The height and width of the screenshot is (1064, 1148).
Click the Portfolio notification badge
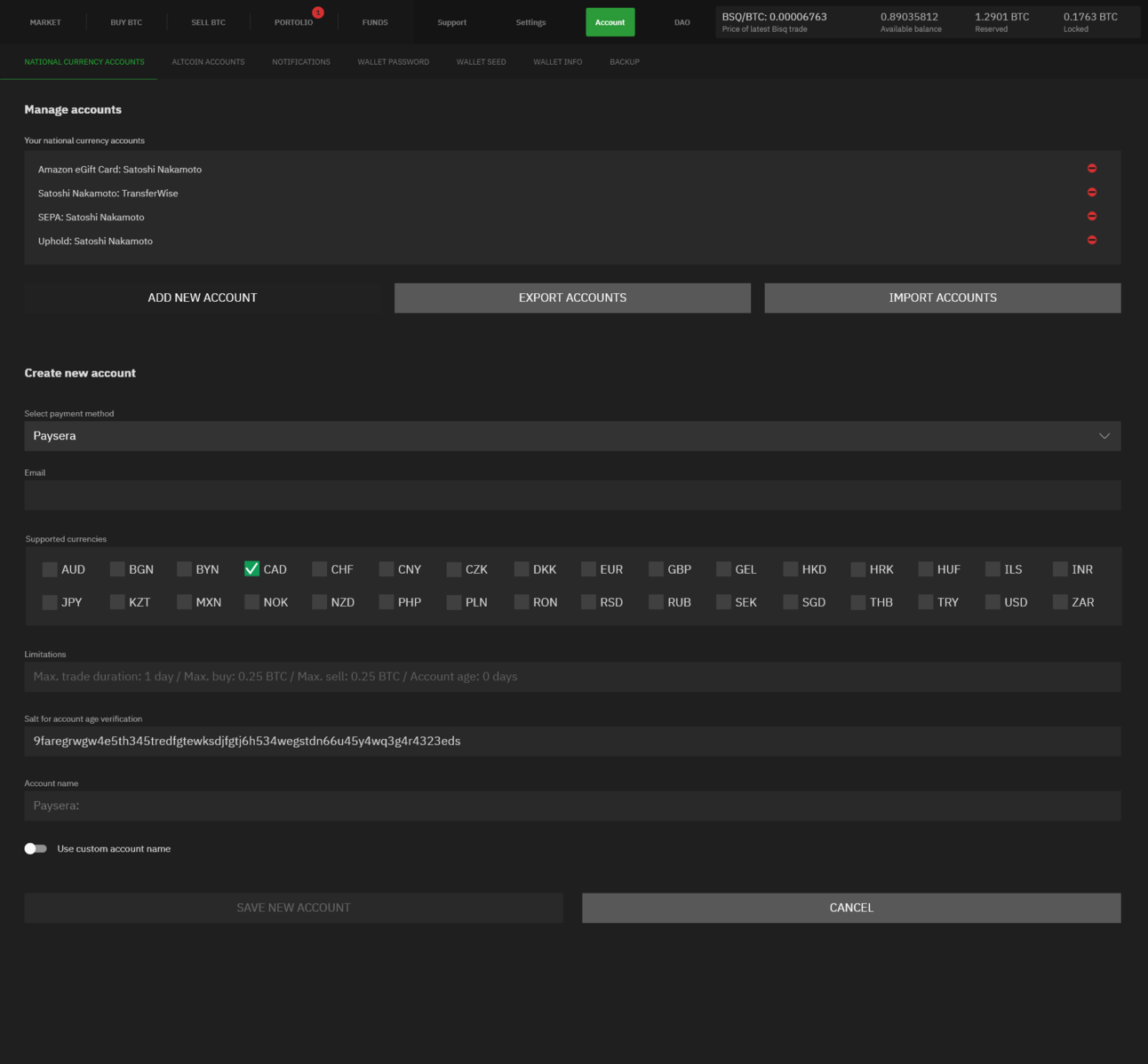pos(318,12)
